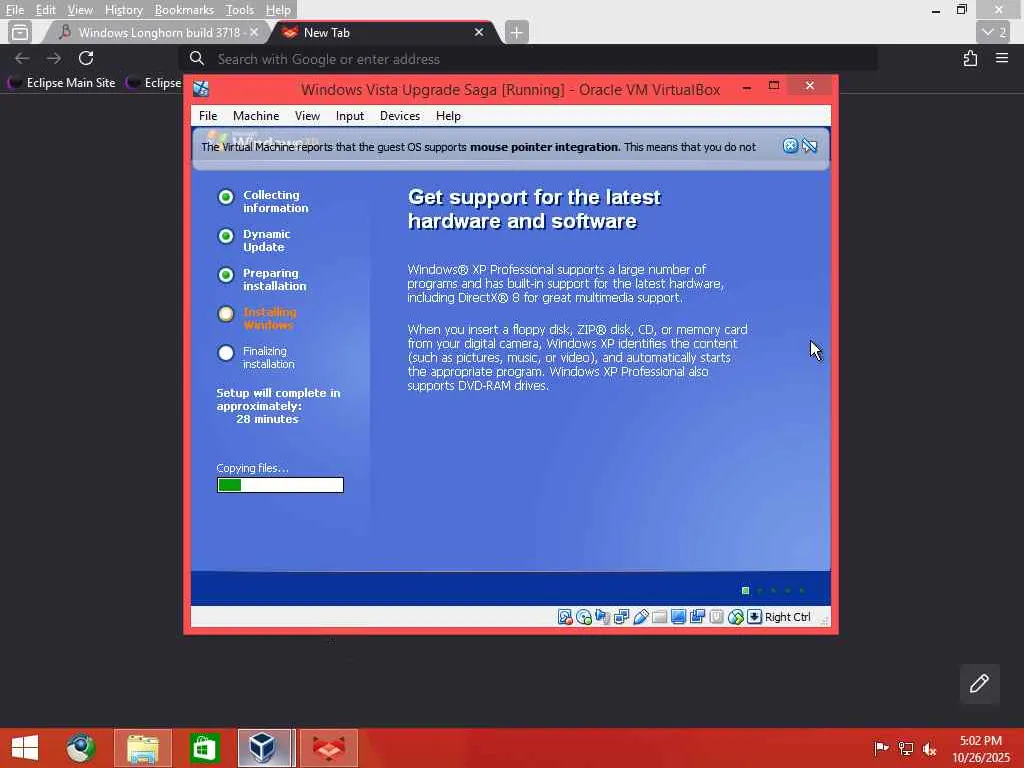Close the Windows Longhorn build tab

(253, 32)
